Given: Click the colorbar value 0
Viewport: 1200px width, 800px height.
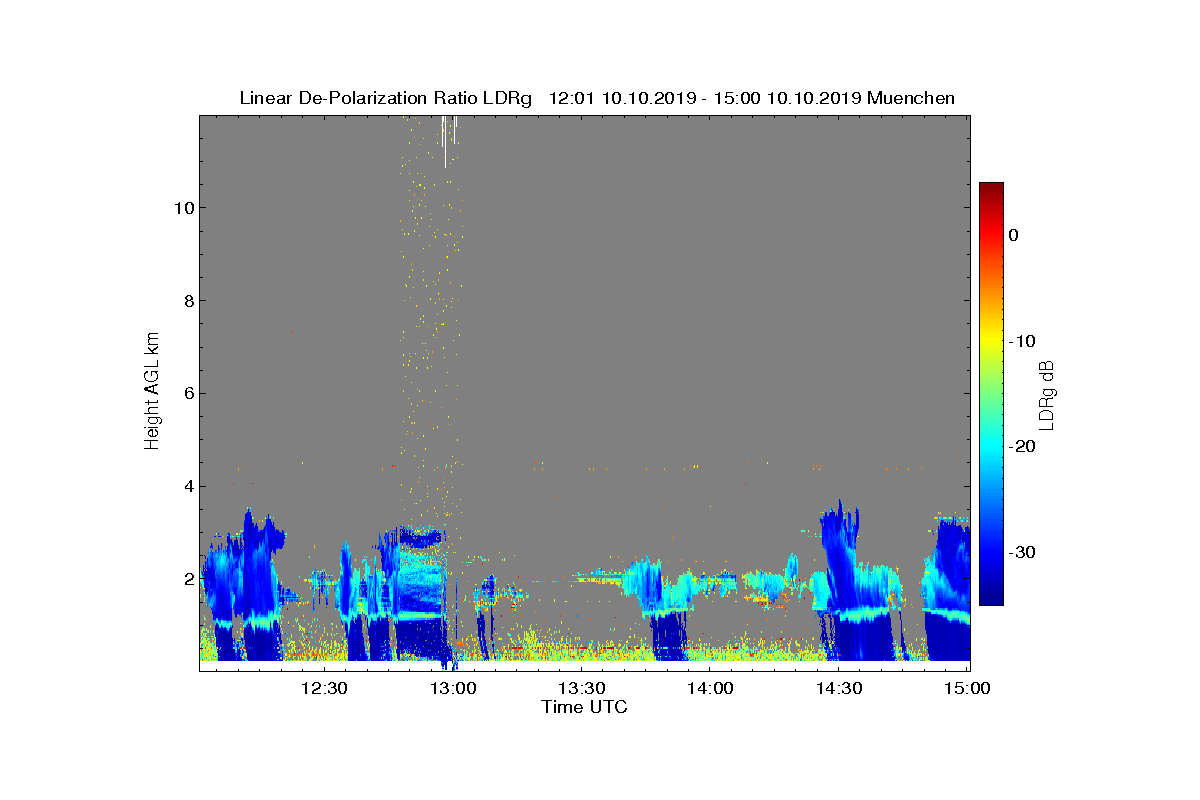Looking at the screenshot, I should point(1014,235).
